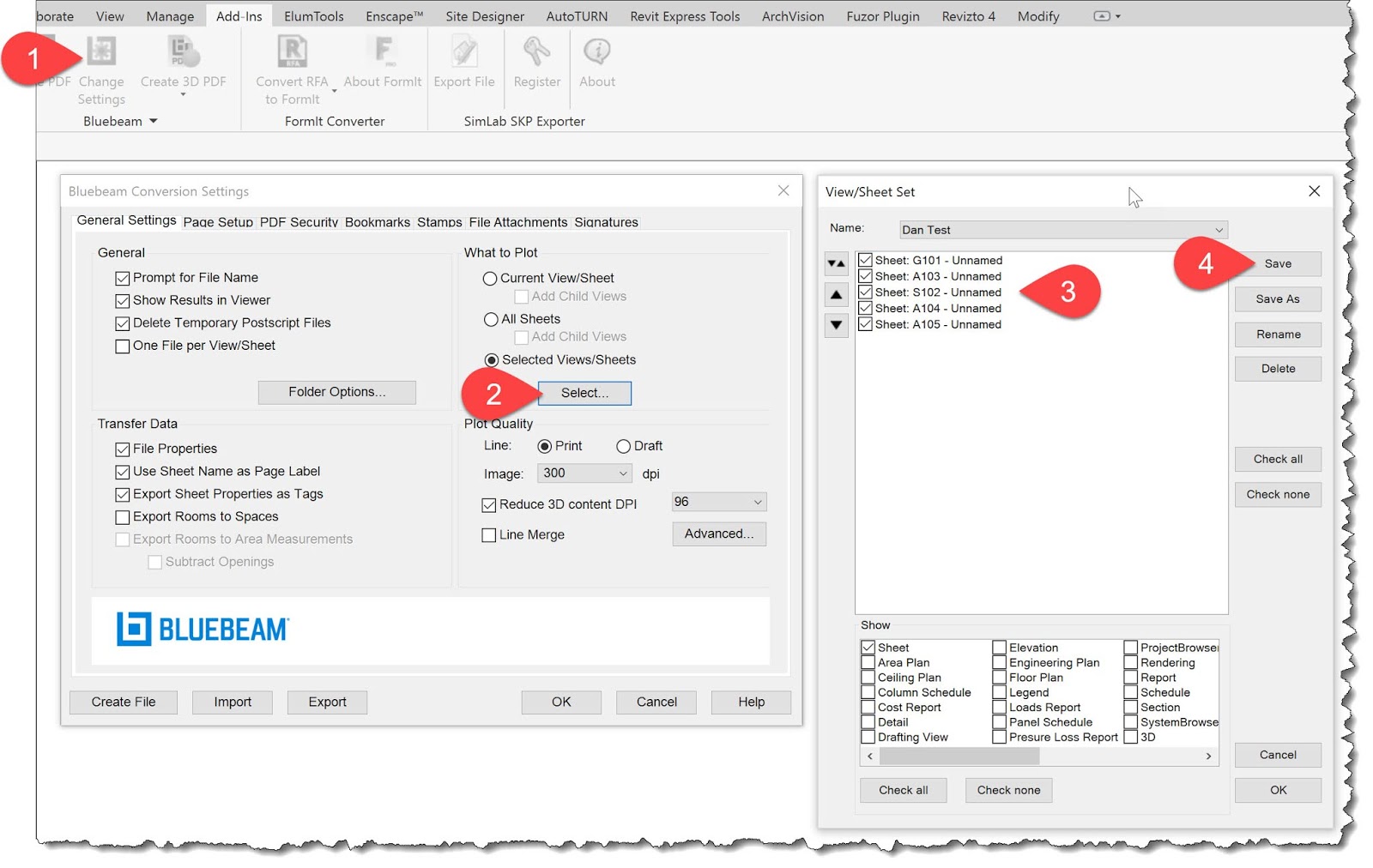Expand the Bluebeam panel dropdown arrow
This screenshot has height=868, width=1373.
[x=154, y=121]
